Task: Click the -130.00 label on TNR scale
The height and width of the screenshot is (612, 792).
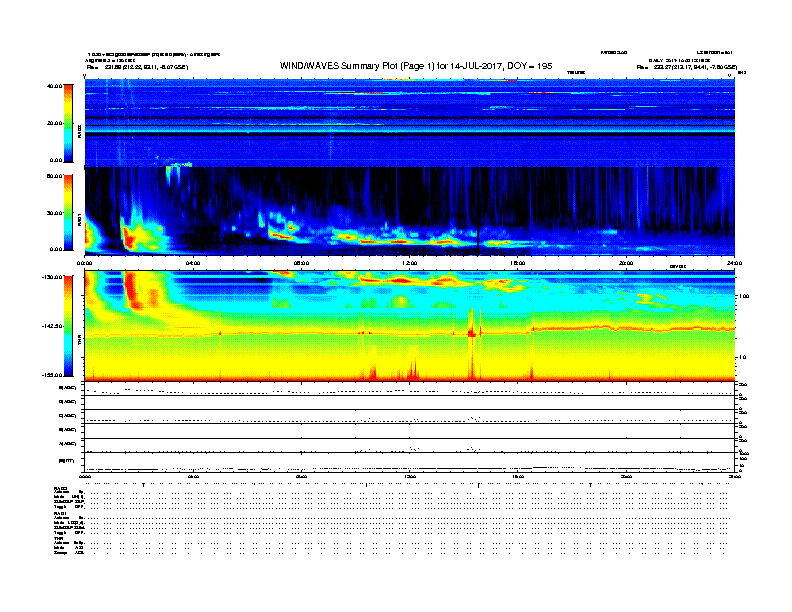Action: (x=53, y=277)
